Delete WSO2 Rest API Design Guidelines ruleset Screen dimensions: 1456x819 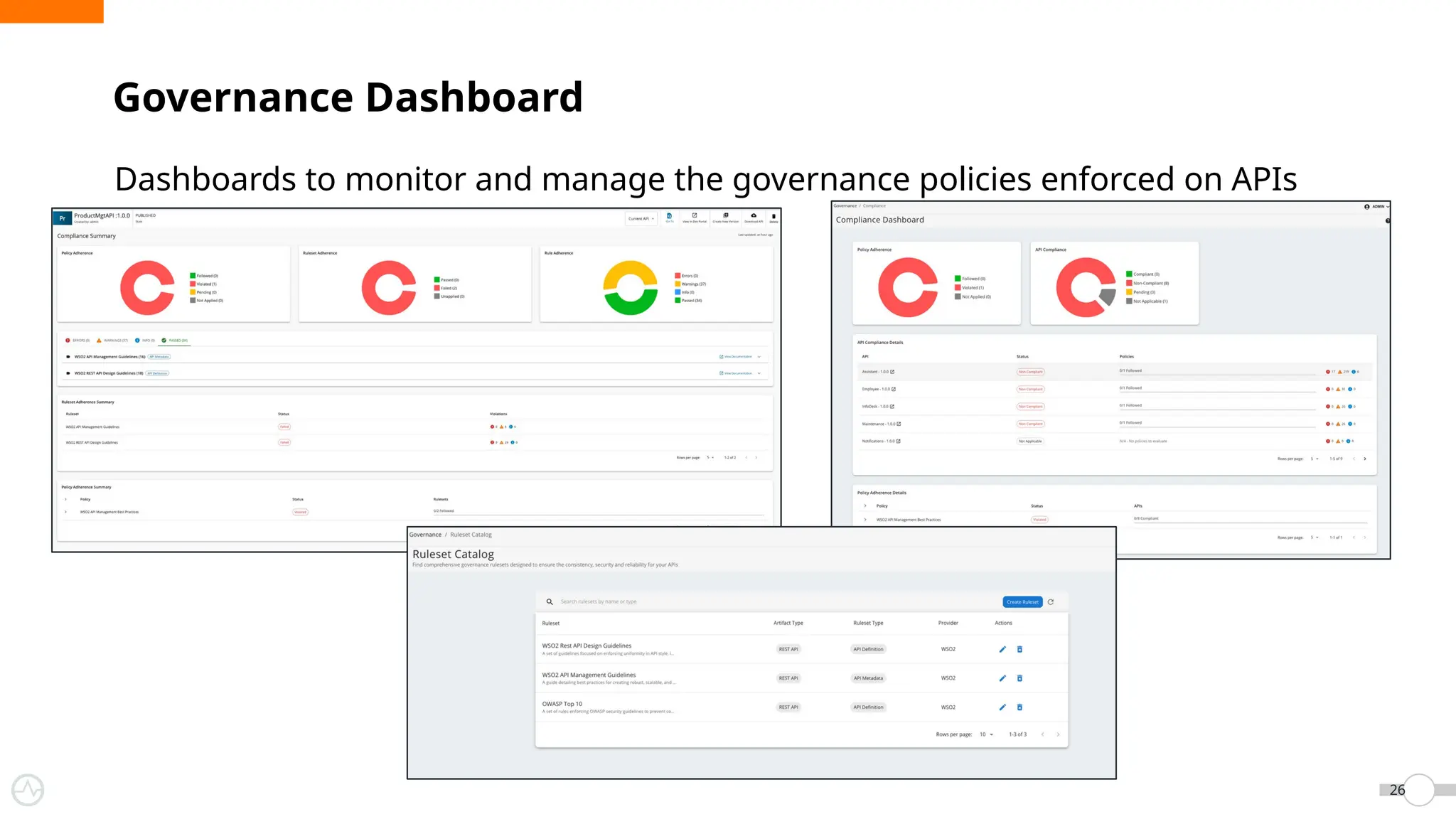[x=1019, y=649]
